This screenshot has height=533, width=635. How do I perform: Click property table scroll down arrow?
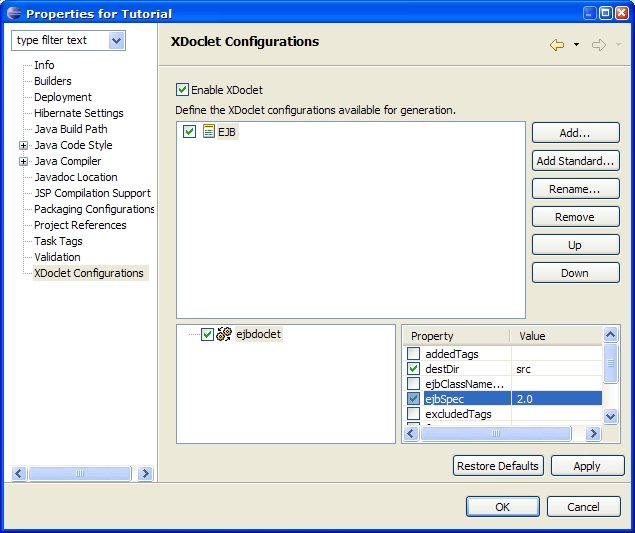(x=610, y=416)
